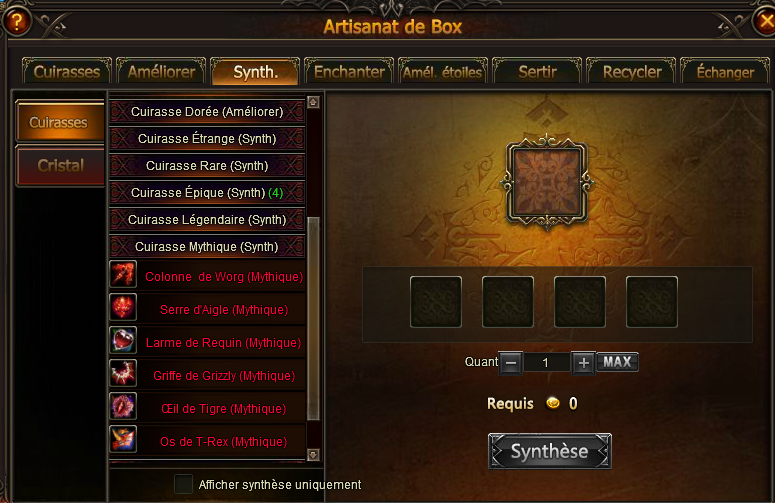Switch to the Recycler tab

(x=631, y=72)
